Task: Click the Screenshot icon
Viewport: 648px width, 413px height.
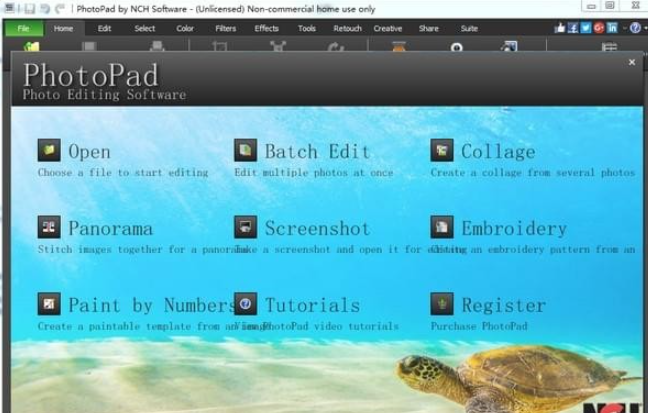Action: pyautogui.click(x=245, y=227)
